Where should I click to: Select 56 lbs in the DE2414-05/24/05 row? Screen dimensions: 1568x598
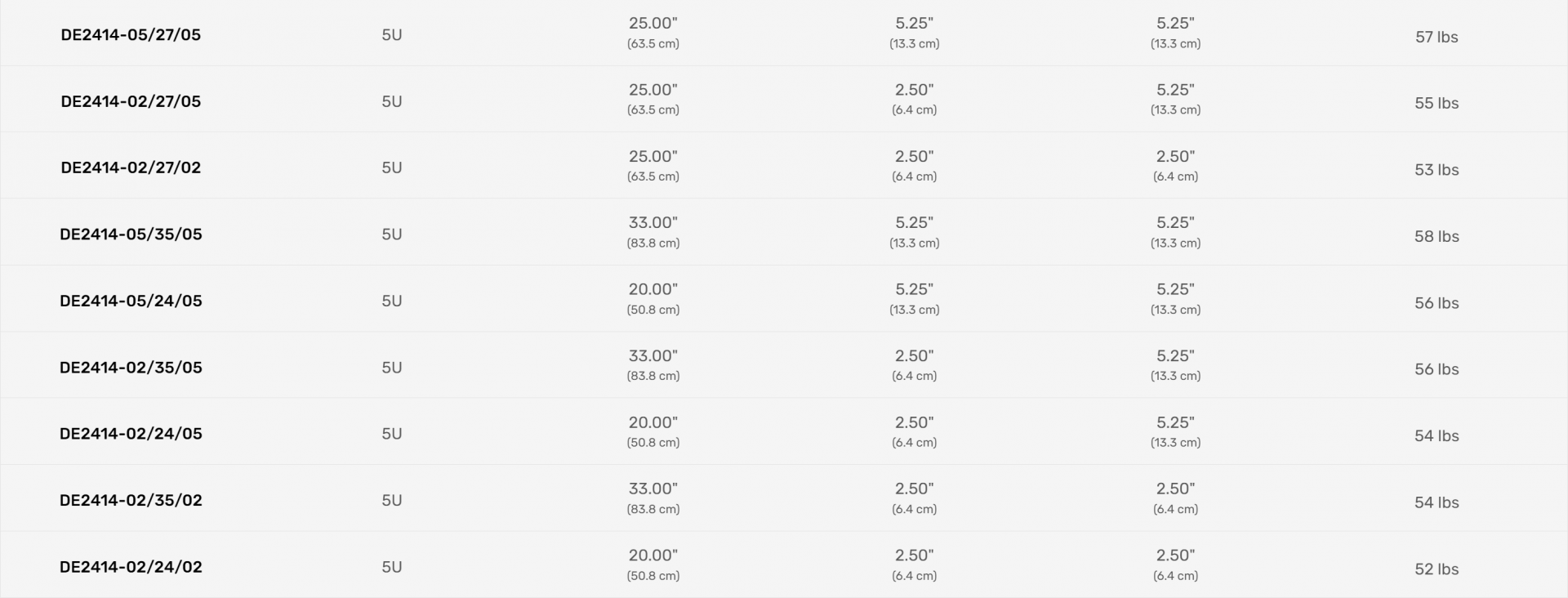point(1436,303)
